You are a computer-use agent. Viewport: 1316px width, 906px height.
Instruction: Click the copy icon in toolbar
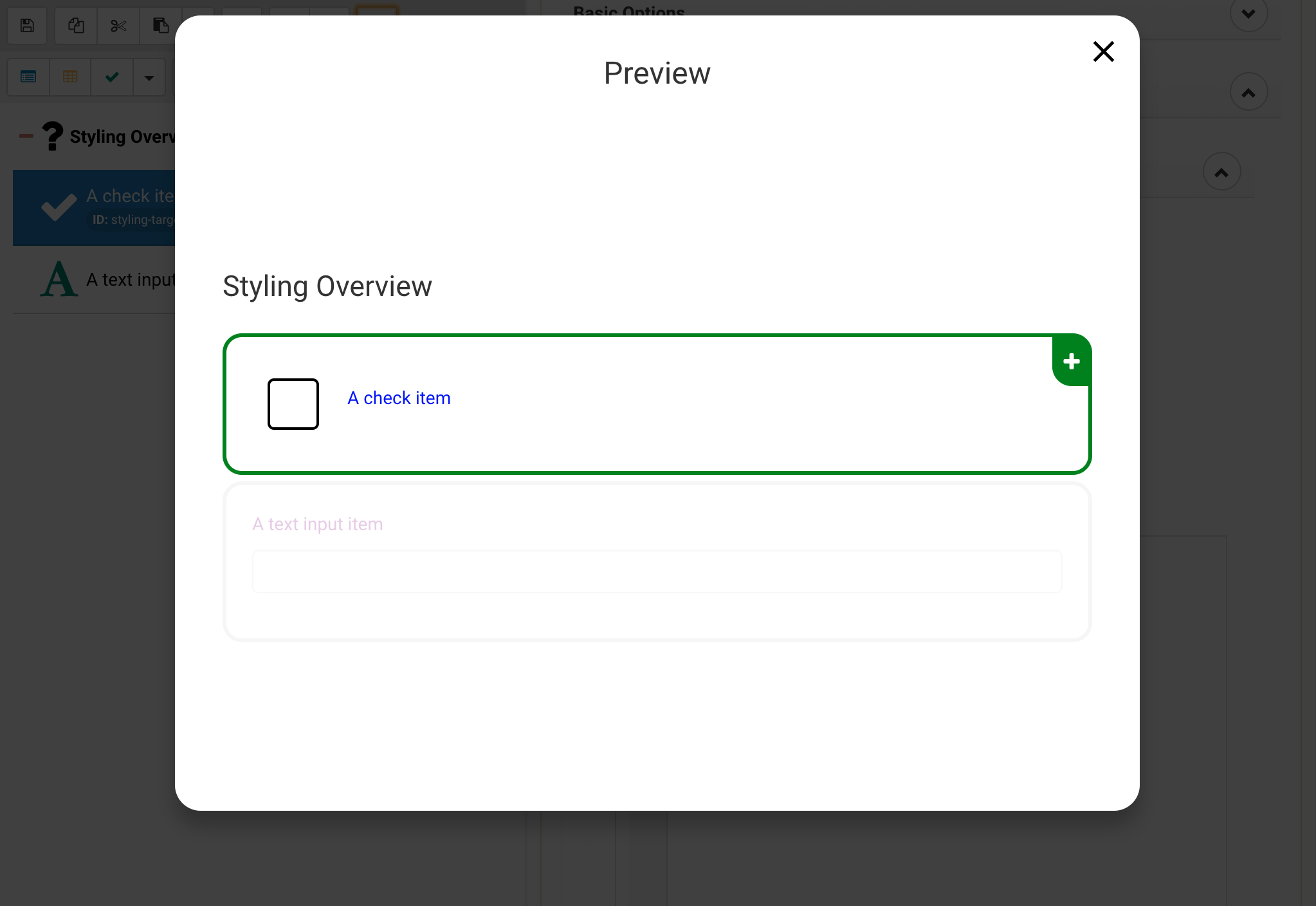pos(76,26)
